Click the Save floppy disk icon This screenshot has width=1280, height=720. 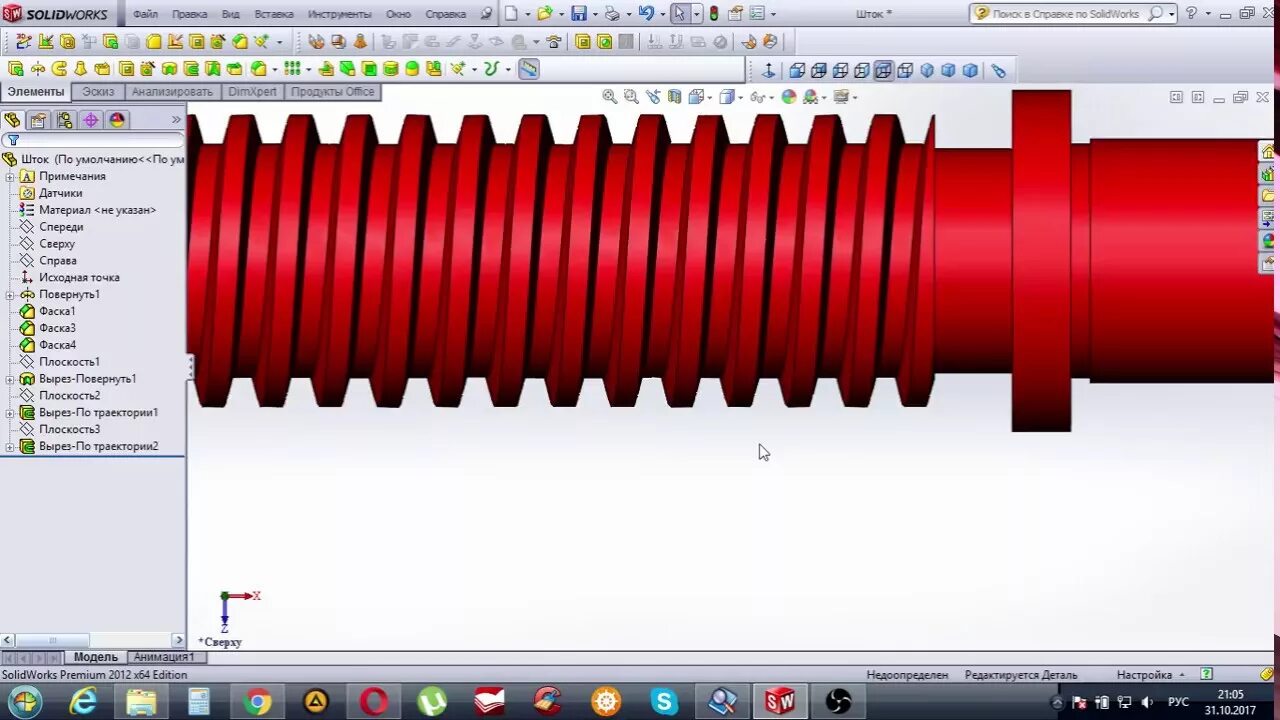[x=579, y=14]
